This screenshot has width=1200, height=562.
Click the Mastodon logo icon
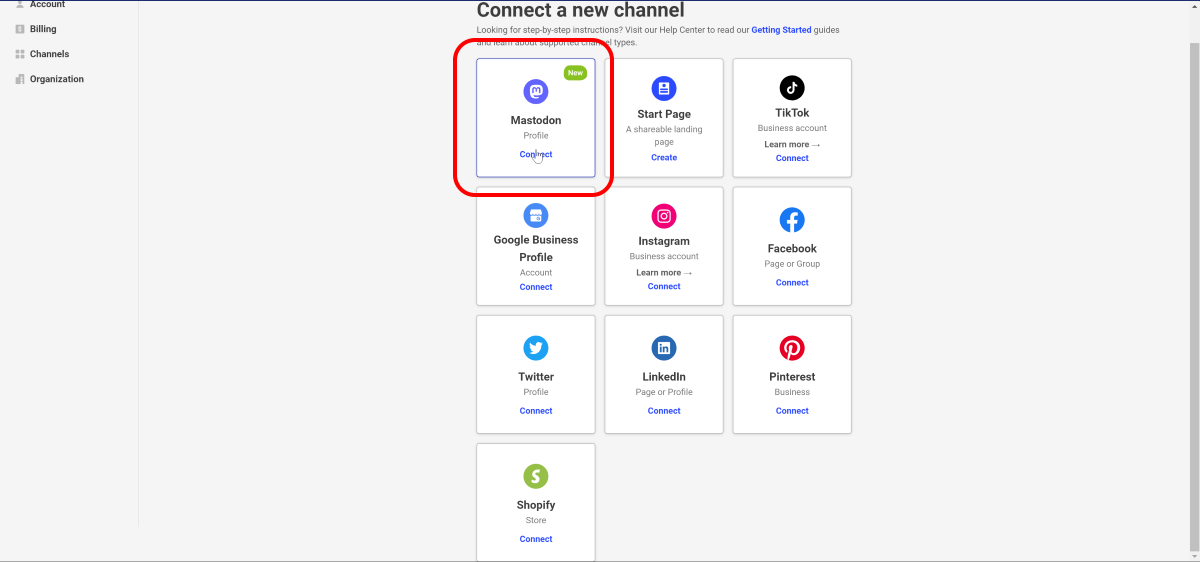click(536, 92)
